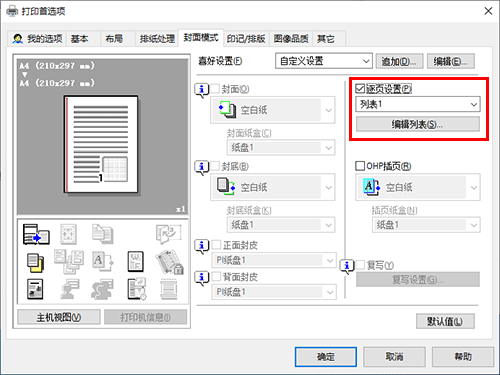Click the page with pictures icon

[x=35, y=289]
